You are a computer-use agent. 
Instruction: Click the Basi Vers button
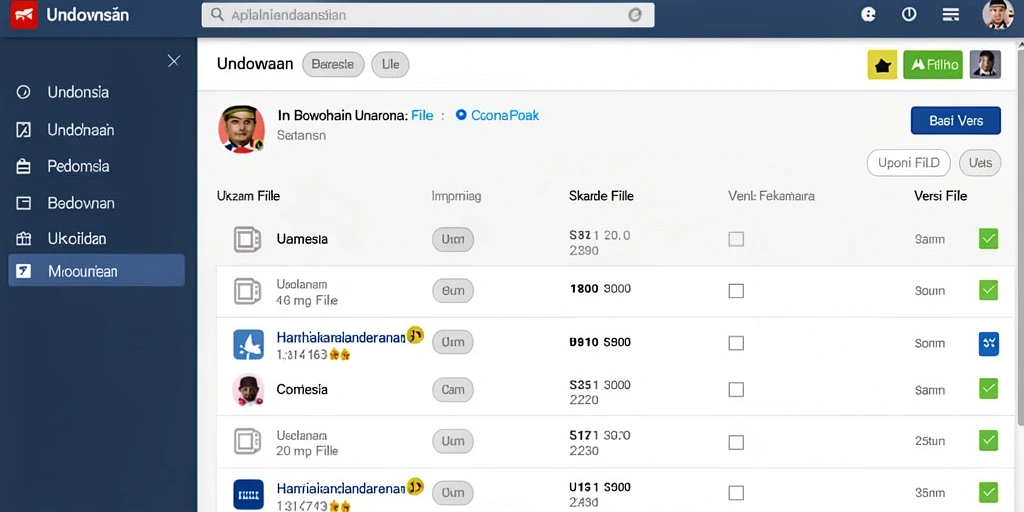pos(955,121)
